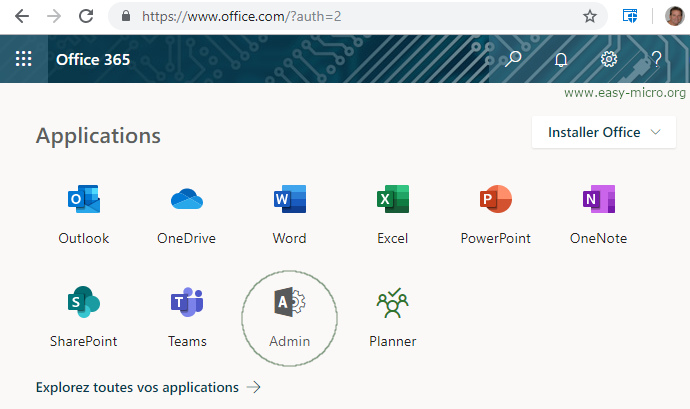The height and width of the screenshot is (409, 690).
Task: Go back using the browser back arrow
Action: coord(22,16)
